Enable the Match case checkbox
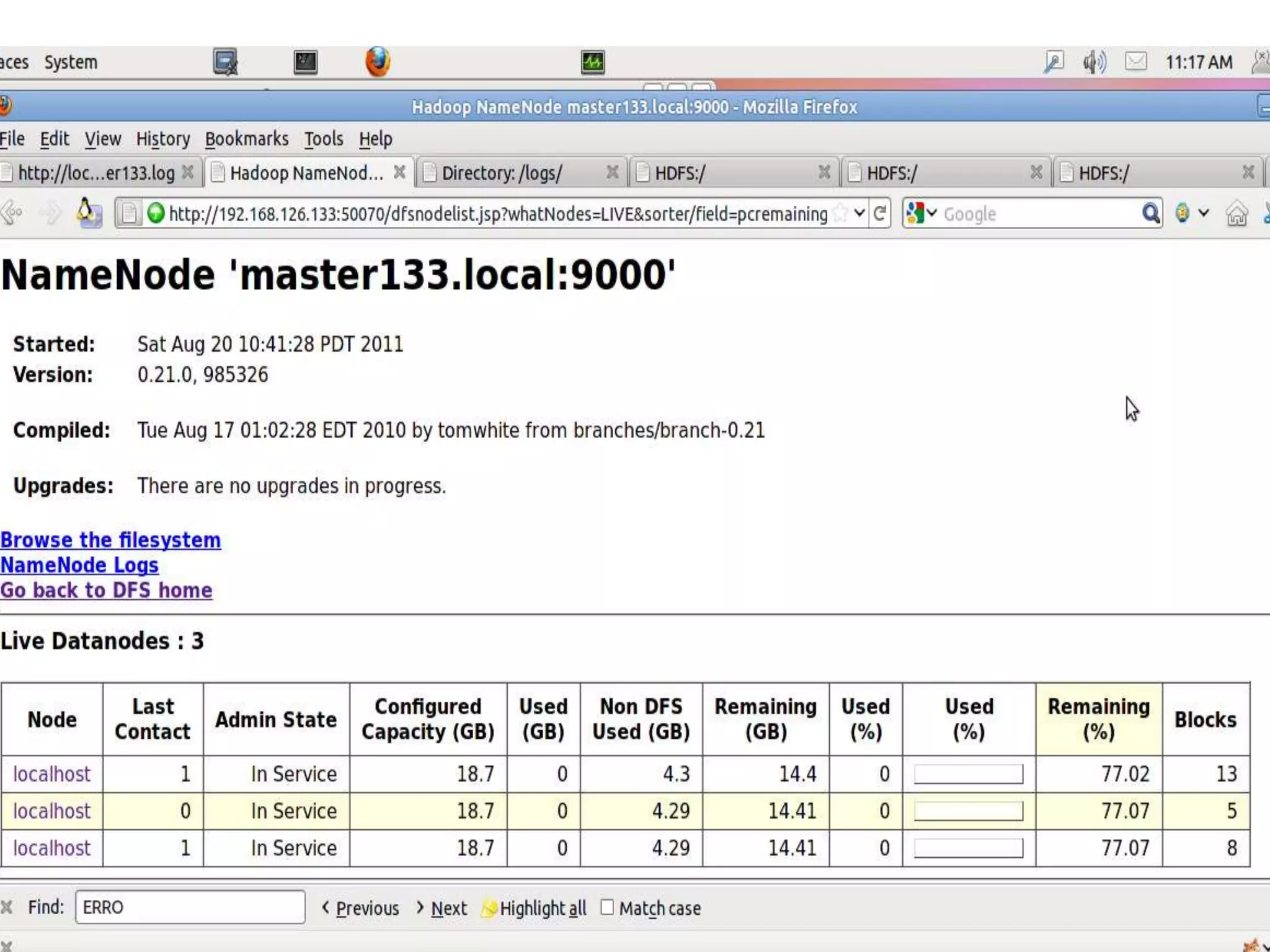Viewport: 1270px width, 952px height. [x=607, y=907]
